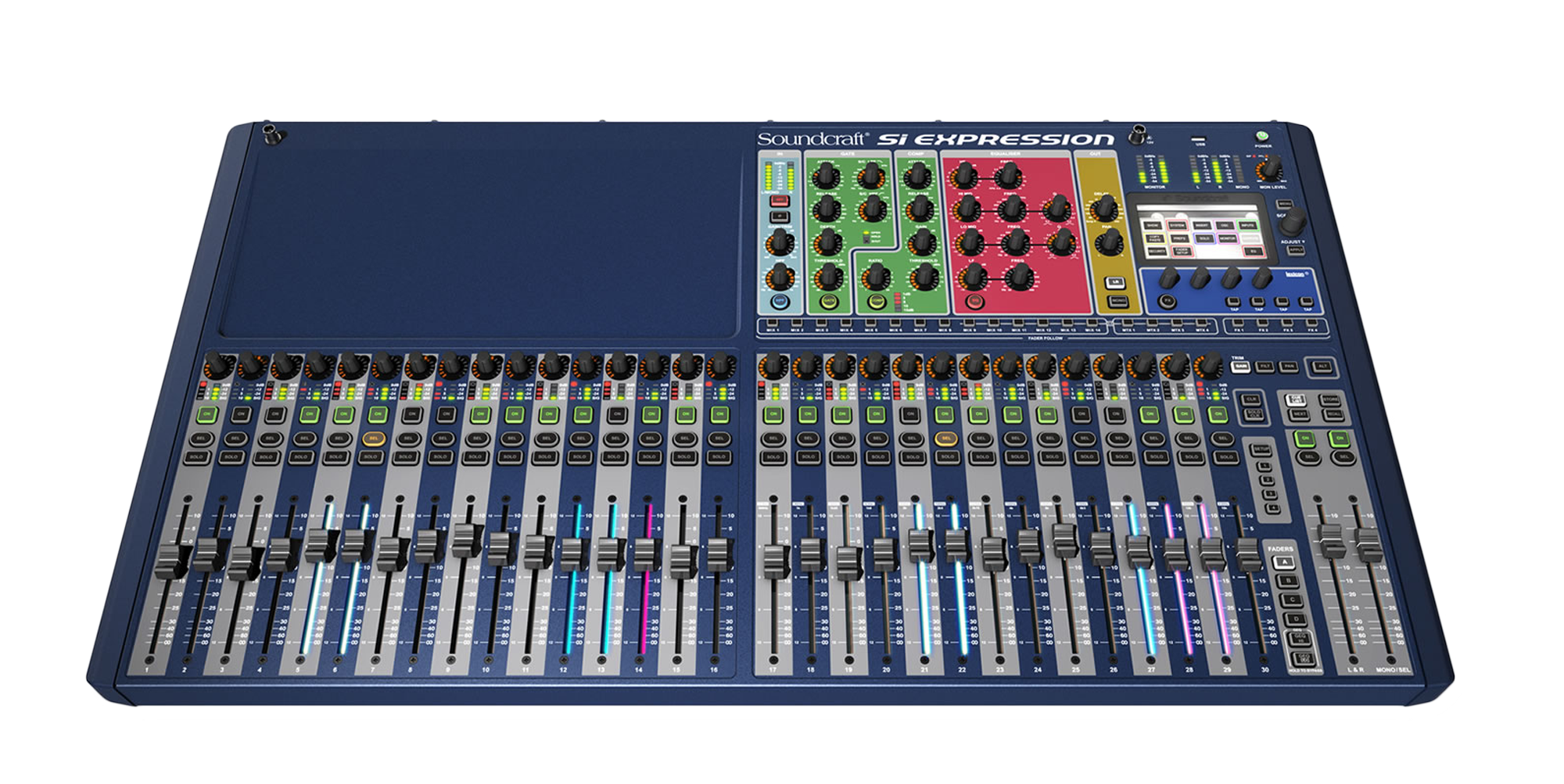Click the HF knob in the equaliser
1564x784 pixels.
coord(964,175)
